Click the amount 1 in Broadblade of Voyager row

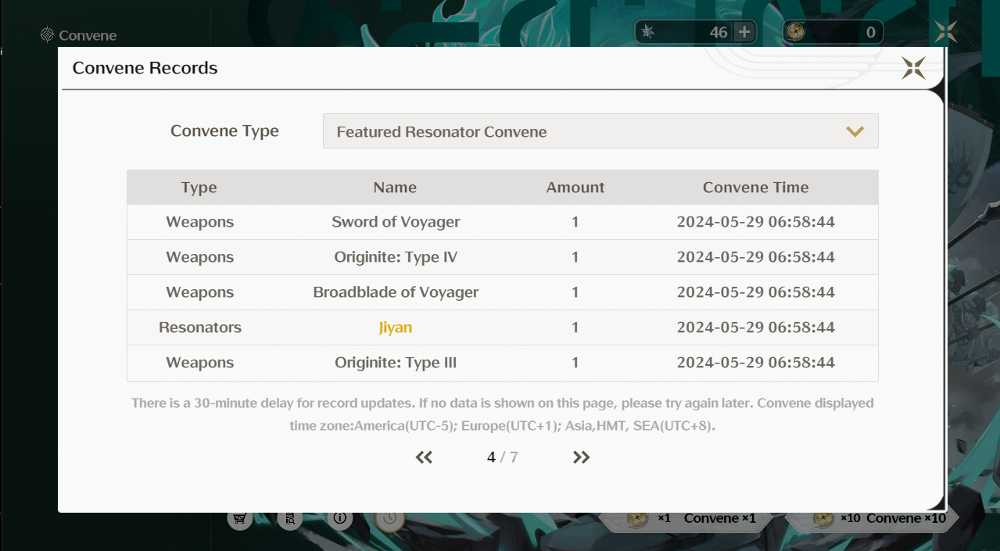point(575,292)
